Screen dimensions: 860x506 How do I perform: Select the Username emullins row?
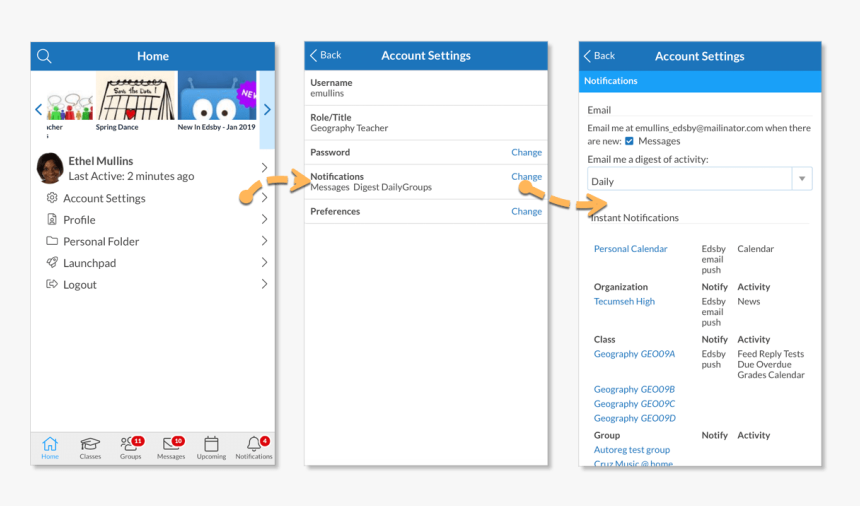click(426, 88)
